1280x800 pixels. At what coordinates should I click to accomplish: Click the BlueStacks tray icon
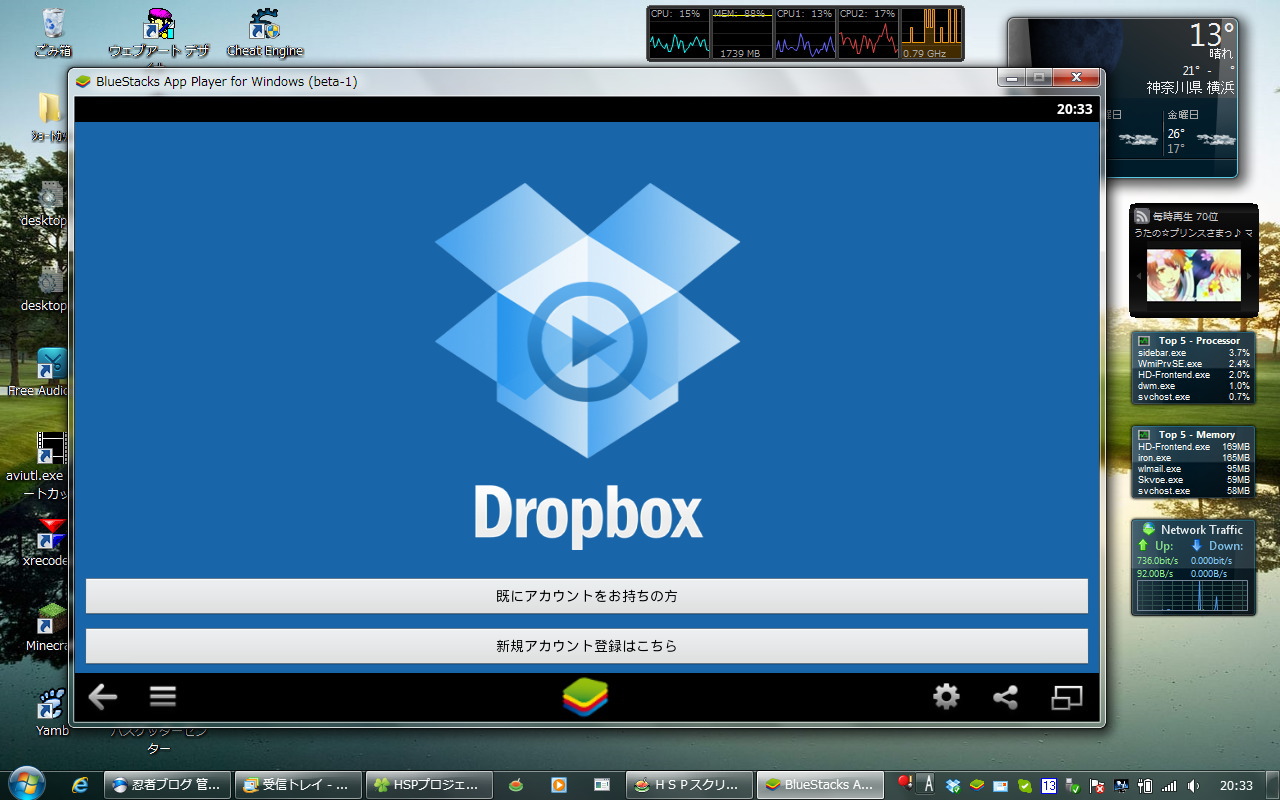(977, 786)
